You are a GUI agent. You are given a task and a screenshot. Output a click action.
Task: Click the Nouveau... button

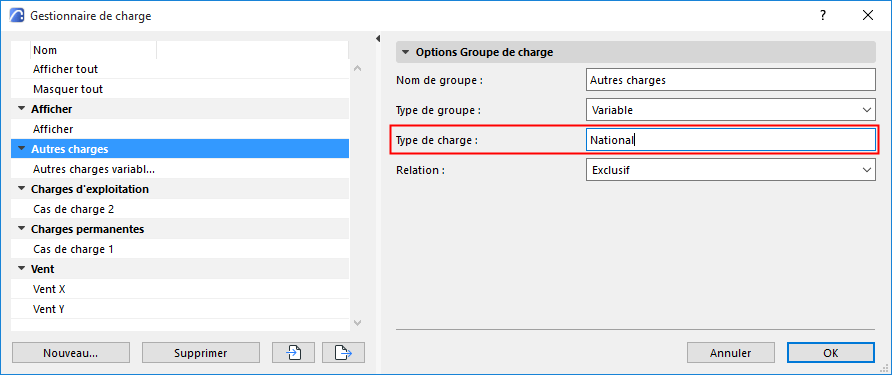tap(71, 353)
